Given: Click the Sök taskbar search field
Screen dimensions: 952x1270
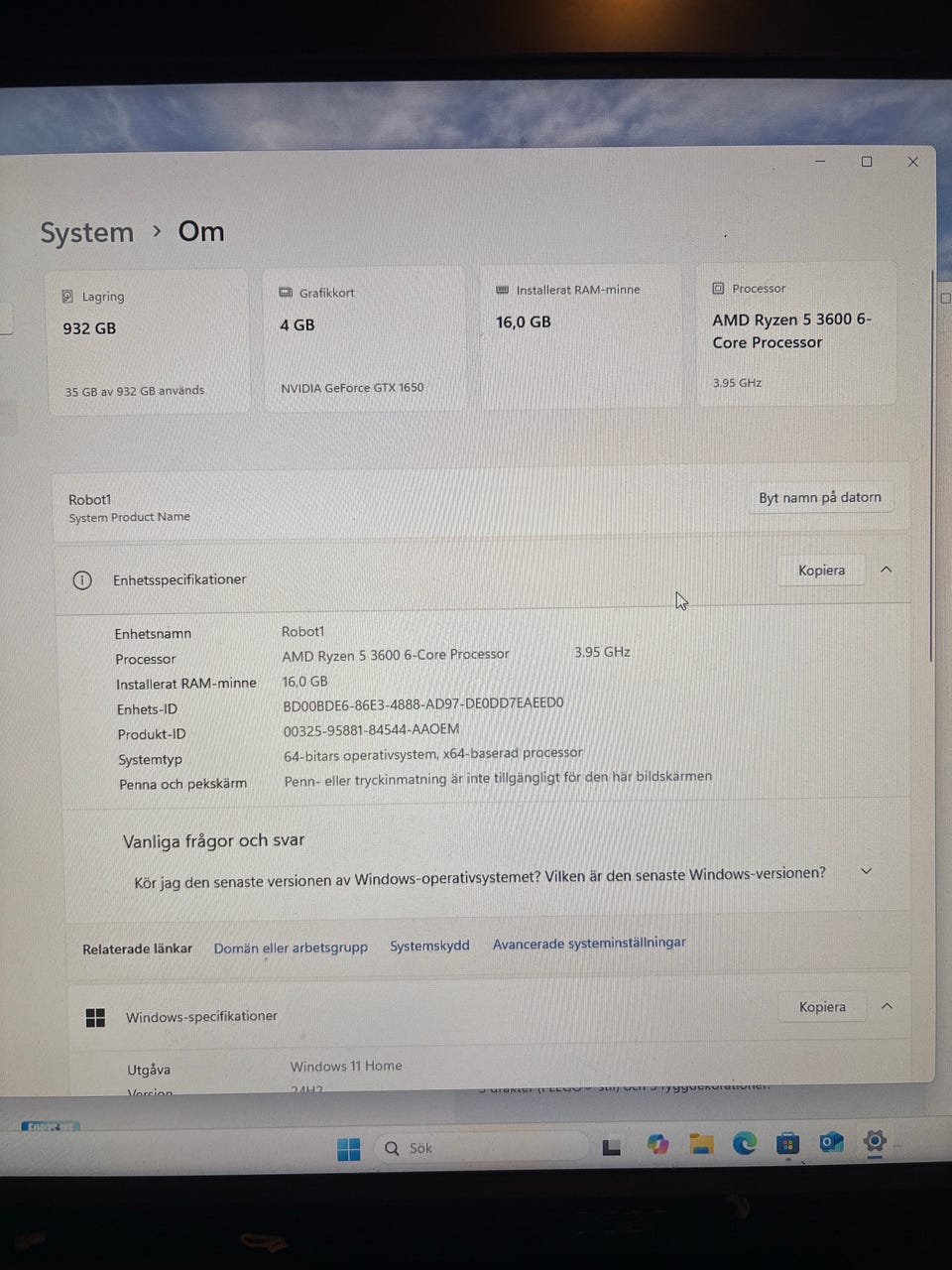Looking at the screenshot, I should [480, 1147].
